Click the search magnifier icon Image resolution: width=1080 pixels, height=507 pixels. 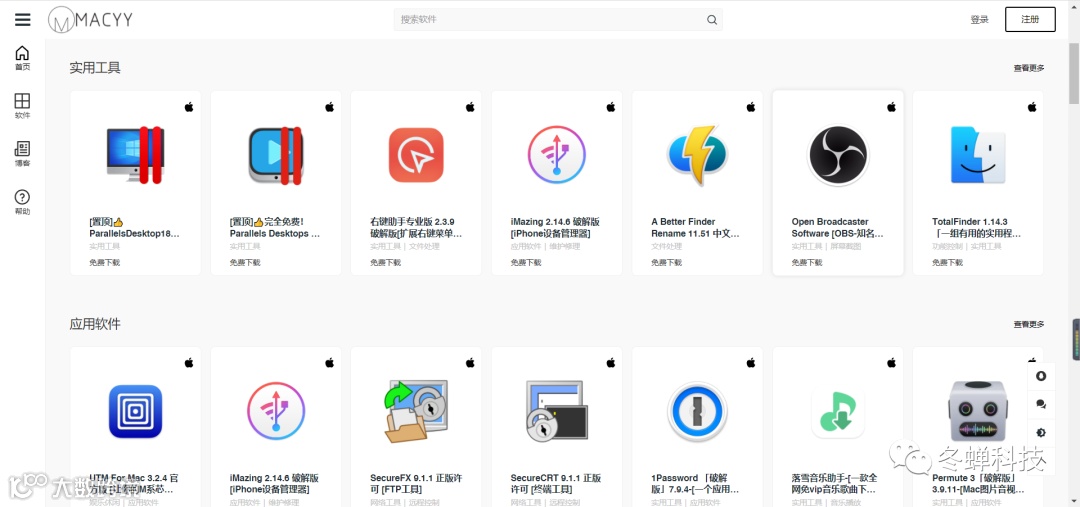click(712, 20)
